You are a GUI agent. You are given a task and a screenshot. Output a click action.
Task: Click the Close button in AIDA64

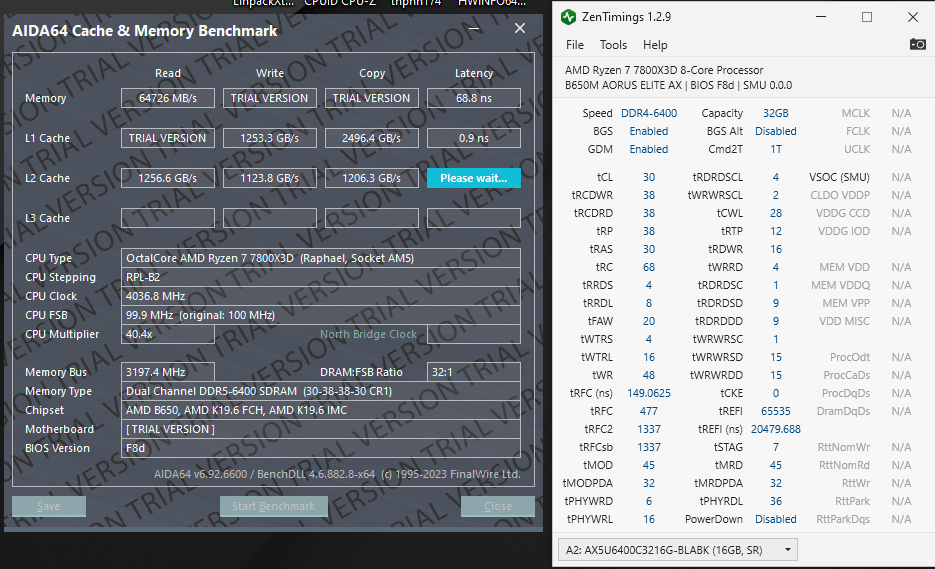[498, 506]
